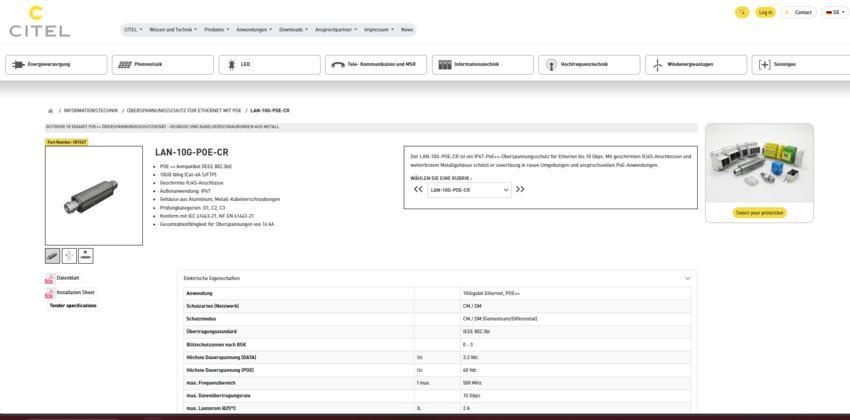Select the third product thumbnail

pos(86,256)
